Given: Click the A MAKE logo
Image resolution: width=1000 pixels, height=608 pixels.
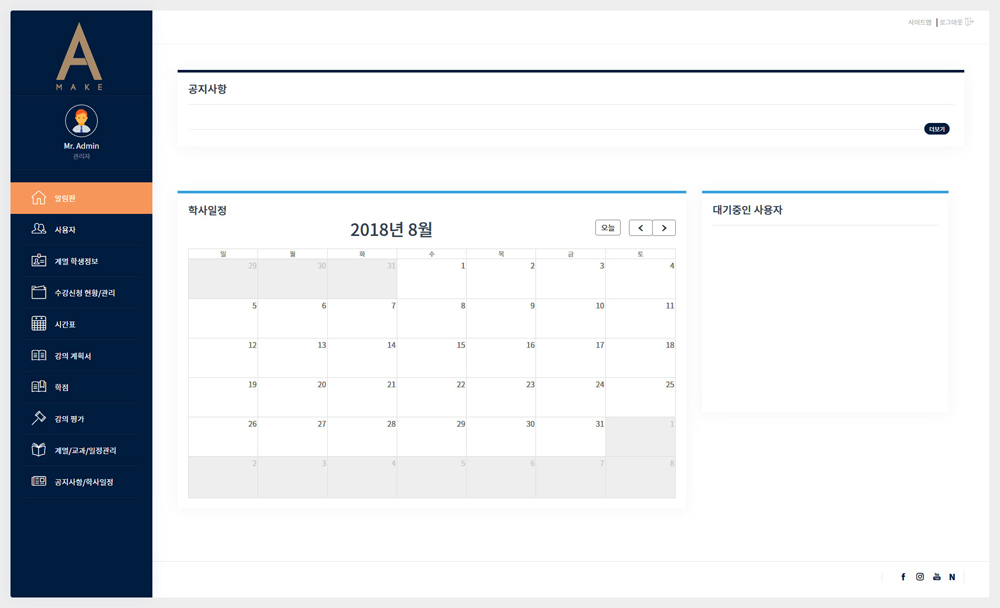Looking at the screenshot, I should point(80,57).
